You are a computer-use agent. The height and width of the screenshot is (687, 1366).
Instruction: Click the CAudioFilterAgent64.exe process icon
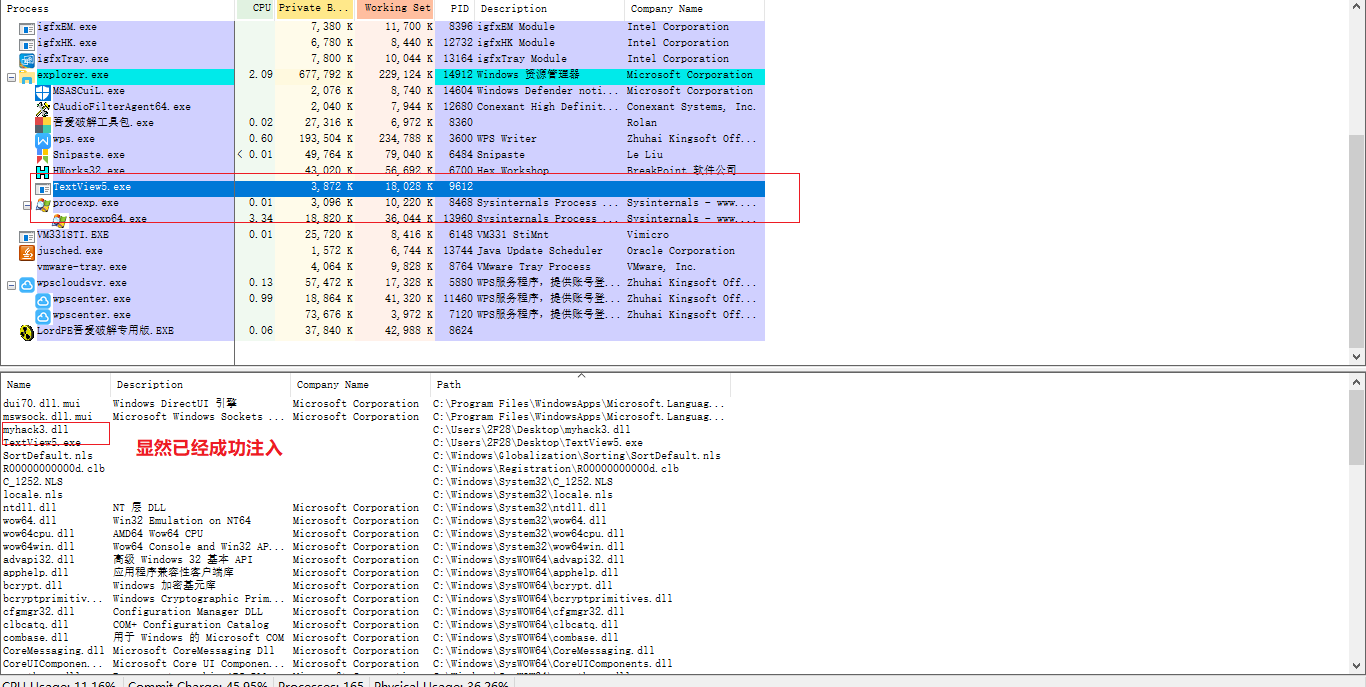pyautogui.click(x=43, y=107)
